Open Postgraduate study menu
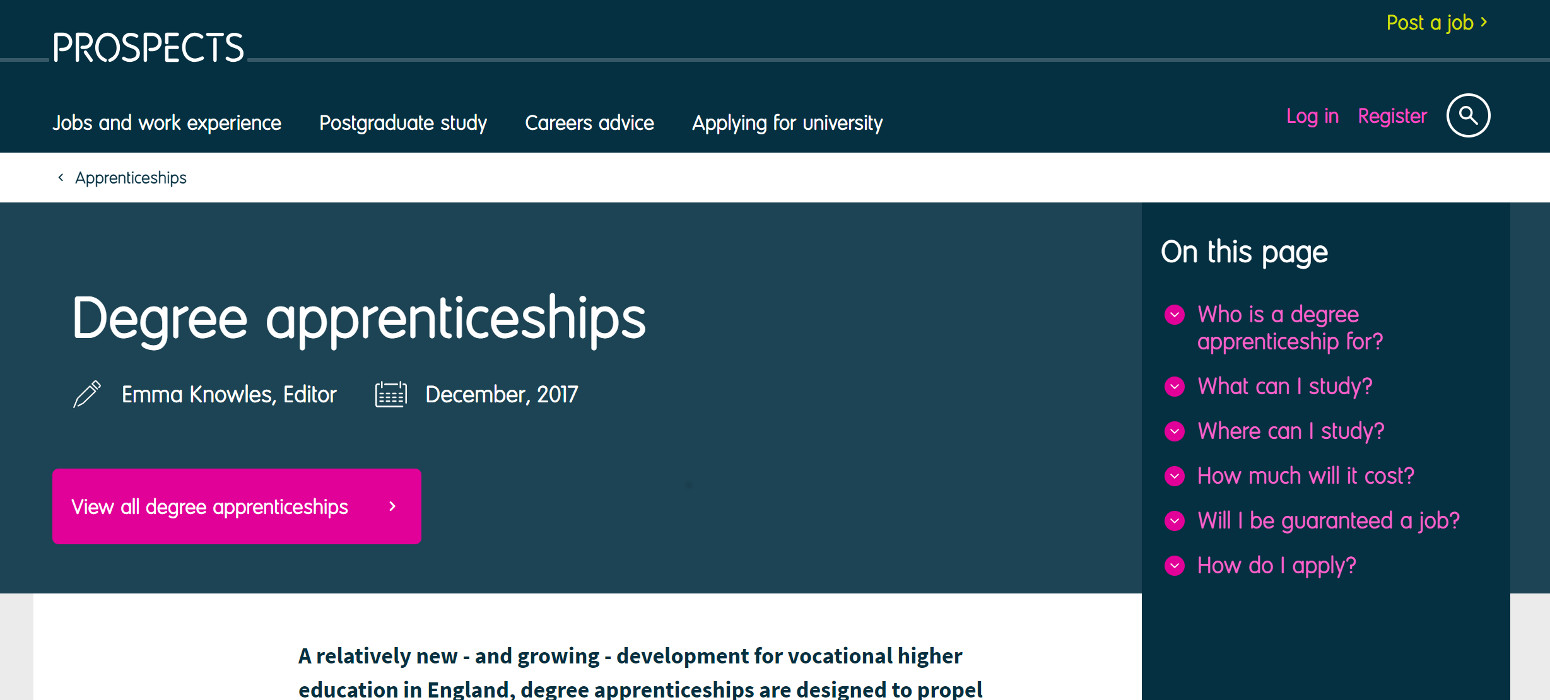 [403, 123]
